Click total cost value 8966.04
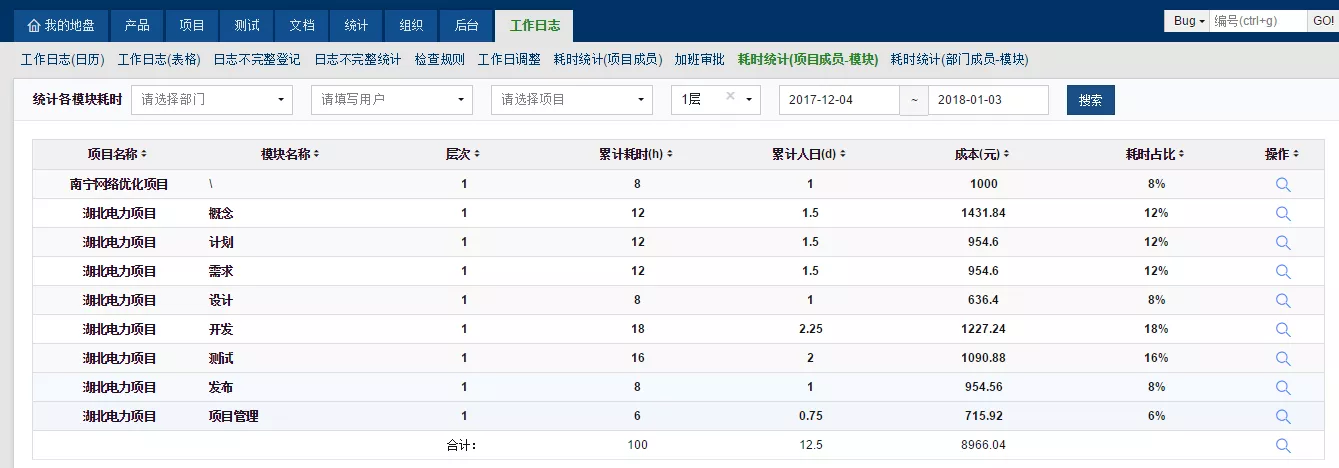Viewport: 1339px width, 468px height. (984, 445)
